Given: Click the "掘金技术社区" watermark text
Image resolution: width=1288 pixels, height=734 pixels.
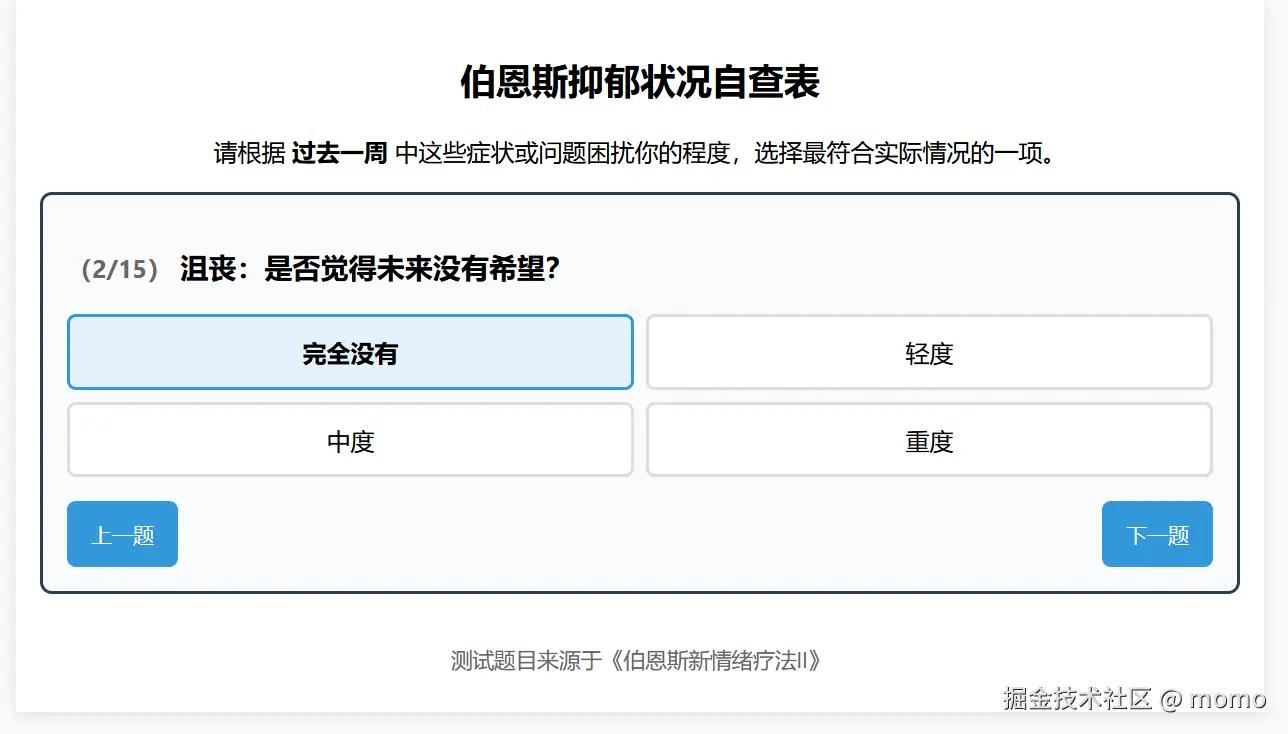Looking at the screenshot, I should point(1078,698).
